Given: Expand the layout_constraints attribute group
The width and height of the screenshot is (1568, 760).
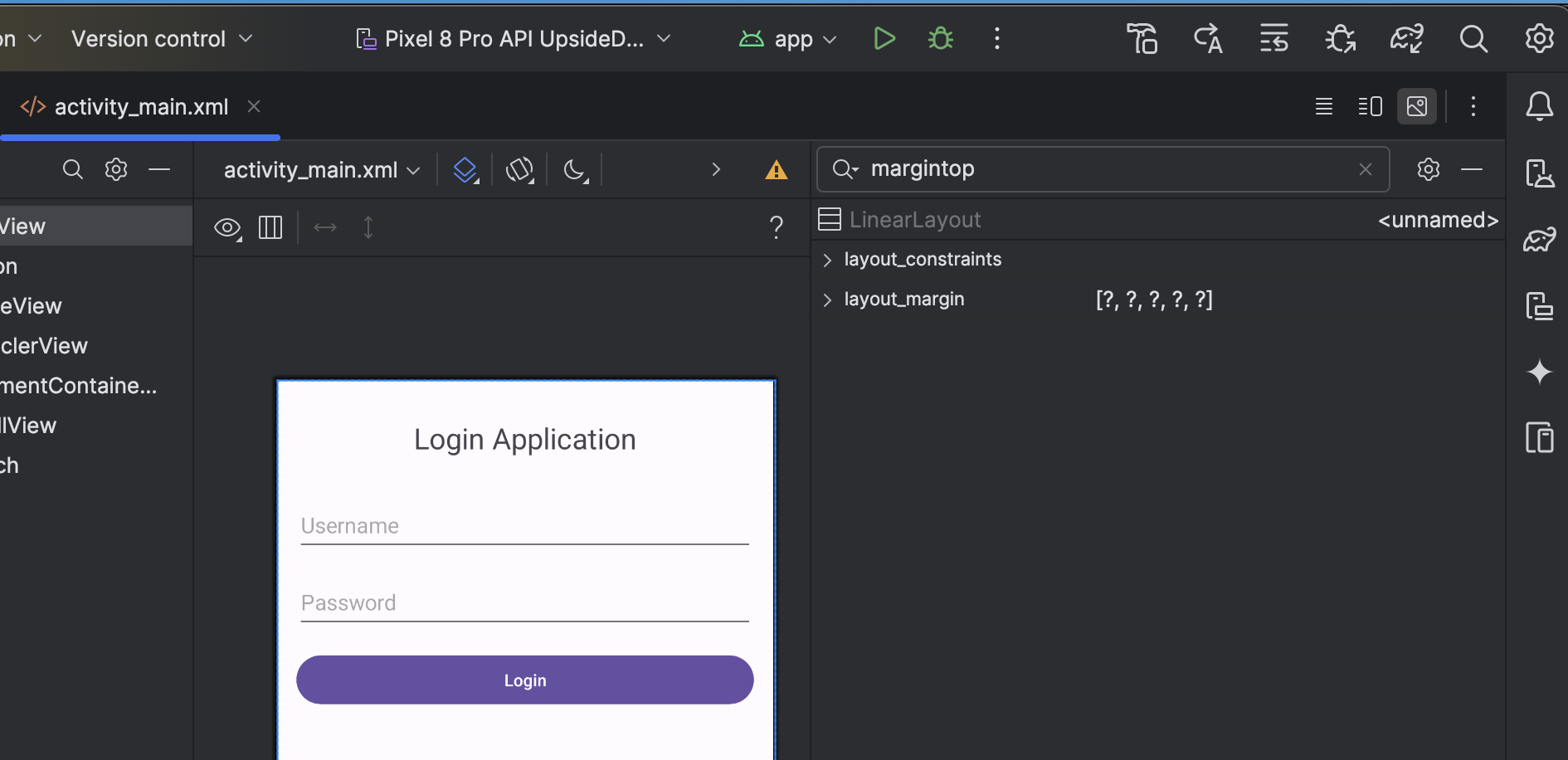Looking at the screenshot, I should [827, 260].
